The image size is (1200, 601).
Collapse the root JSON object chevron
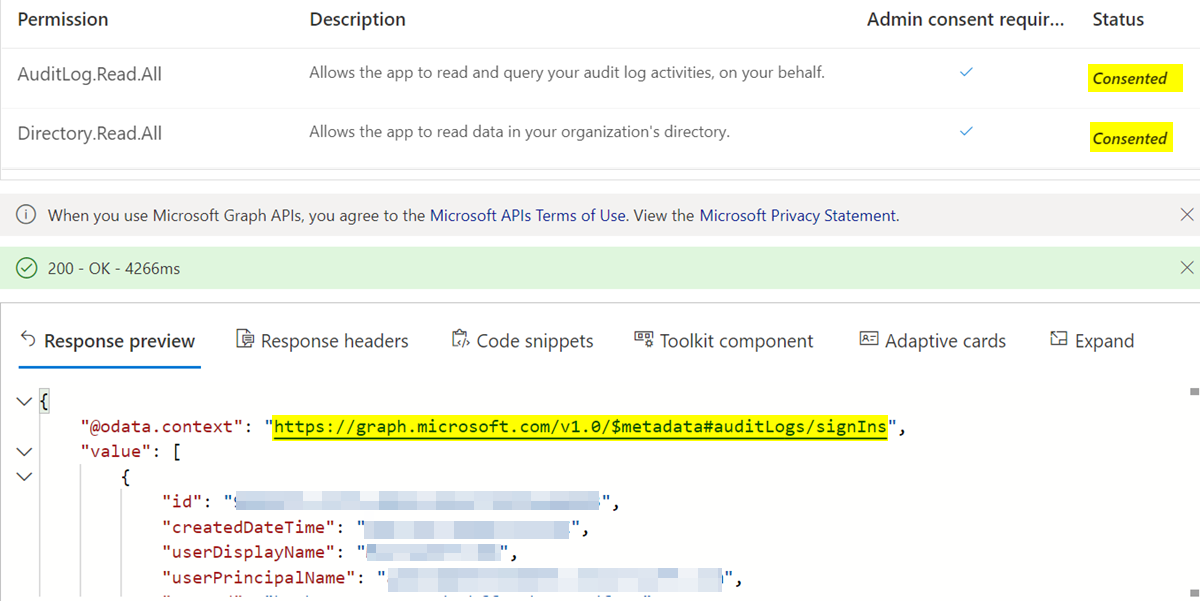pyautogui.click(x=24, y=401)
